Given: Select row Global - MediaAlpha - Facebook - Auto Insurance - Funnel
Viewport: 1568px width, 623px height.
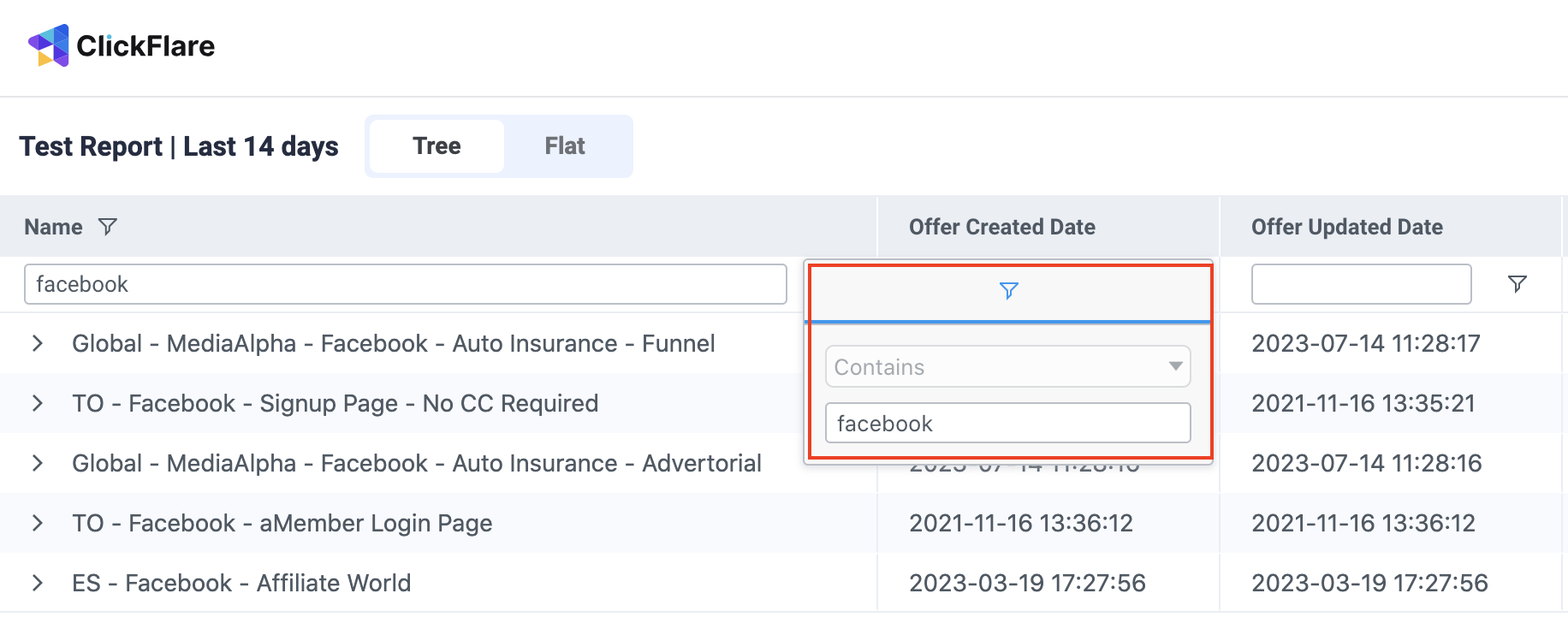Looking at the screenshot, I should click(394, 343).
